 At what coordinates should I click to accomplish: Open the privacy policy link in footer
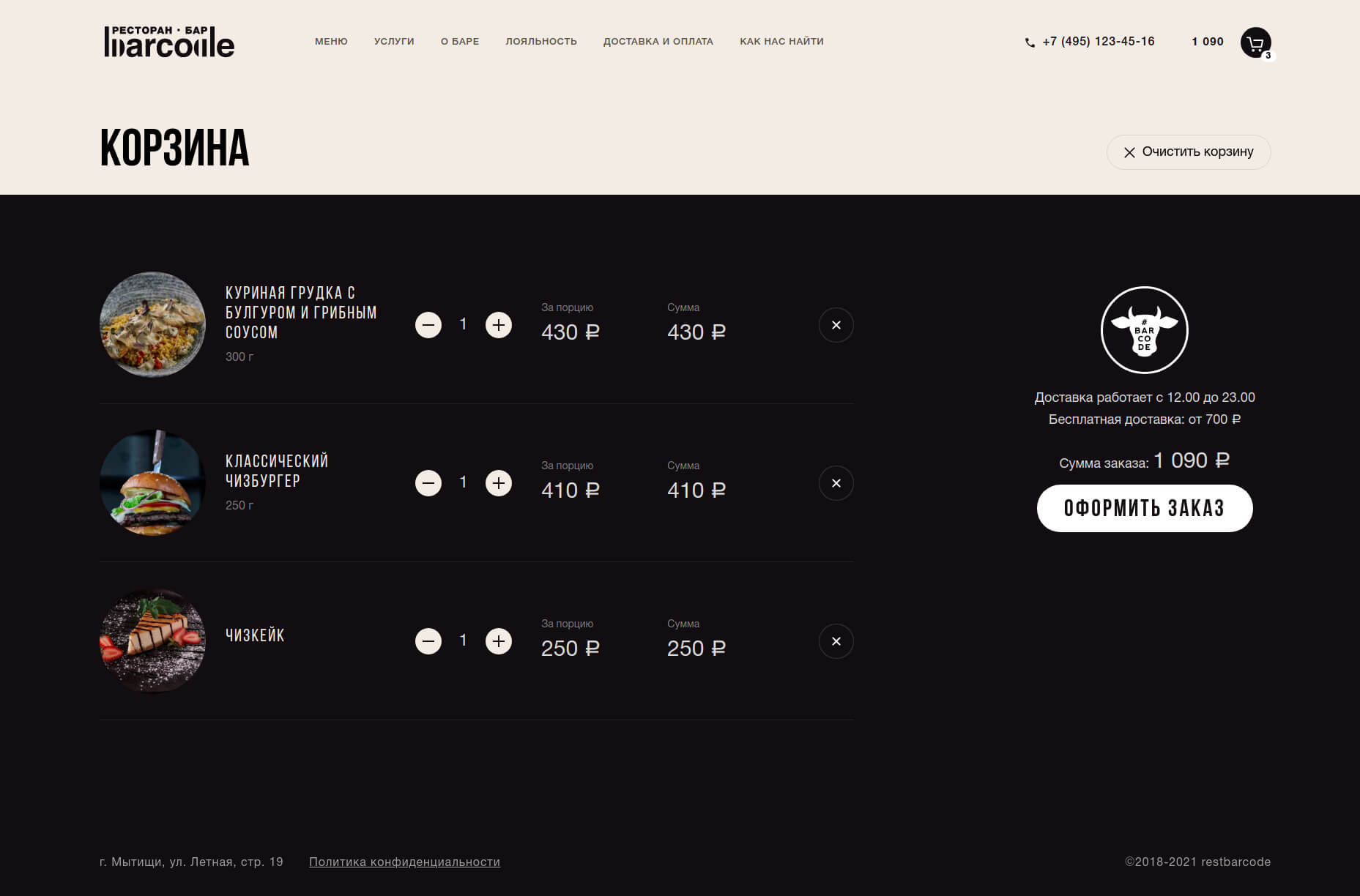click(x=404, y=862)
